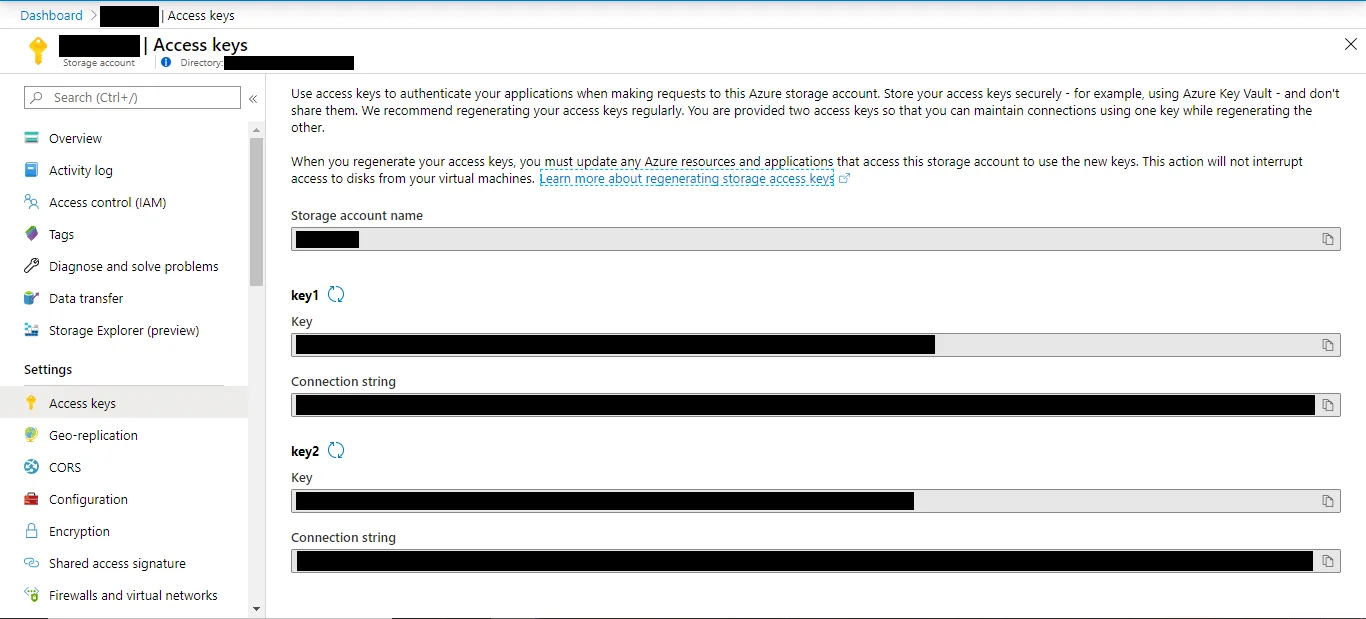Copy the key1 Key value
Viewport: 1366px width, 619px height.
1328,345
